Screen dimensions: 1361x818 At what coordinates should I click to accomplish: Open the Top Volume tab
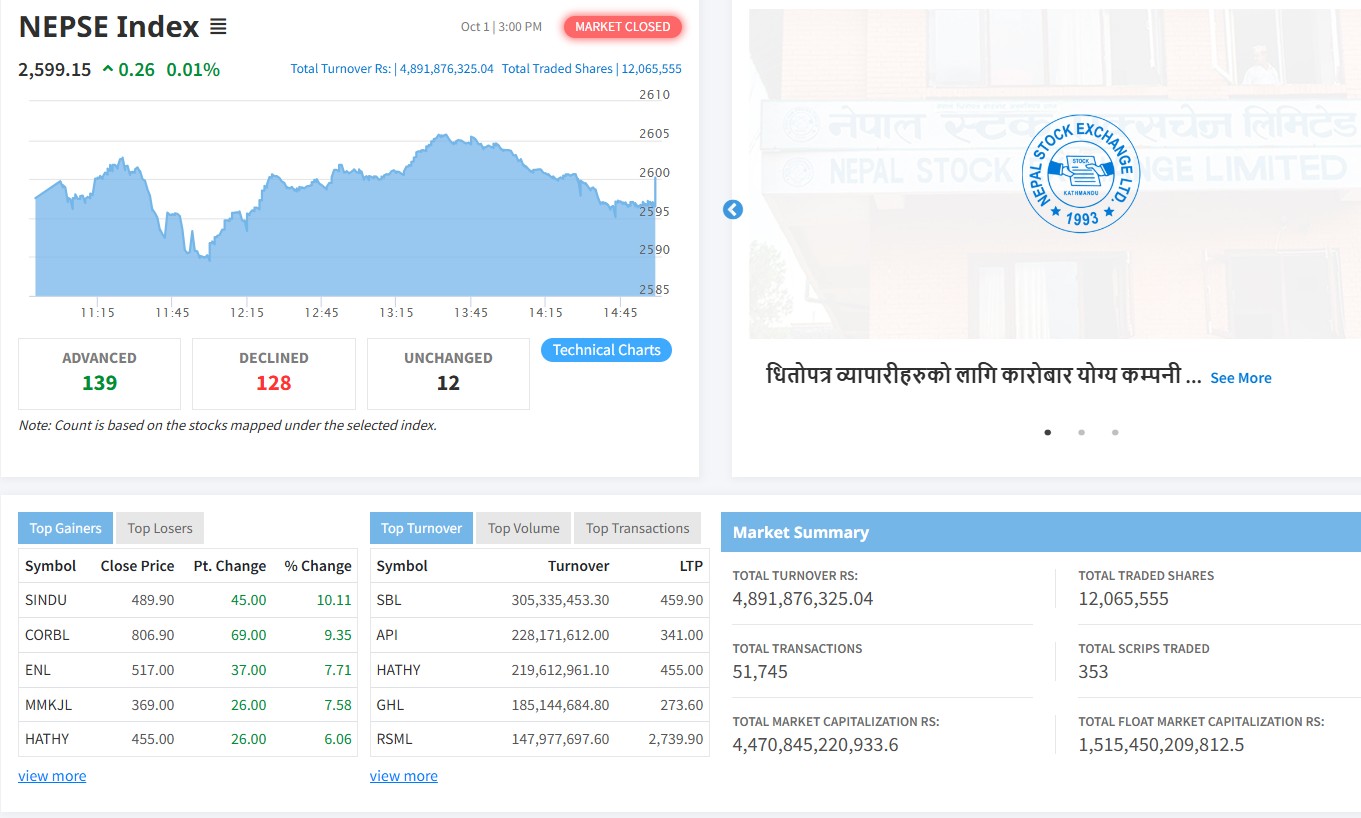click(524, 528)
